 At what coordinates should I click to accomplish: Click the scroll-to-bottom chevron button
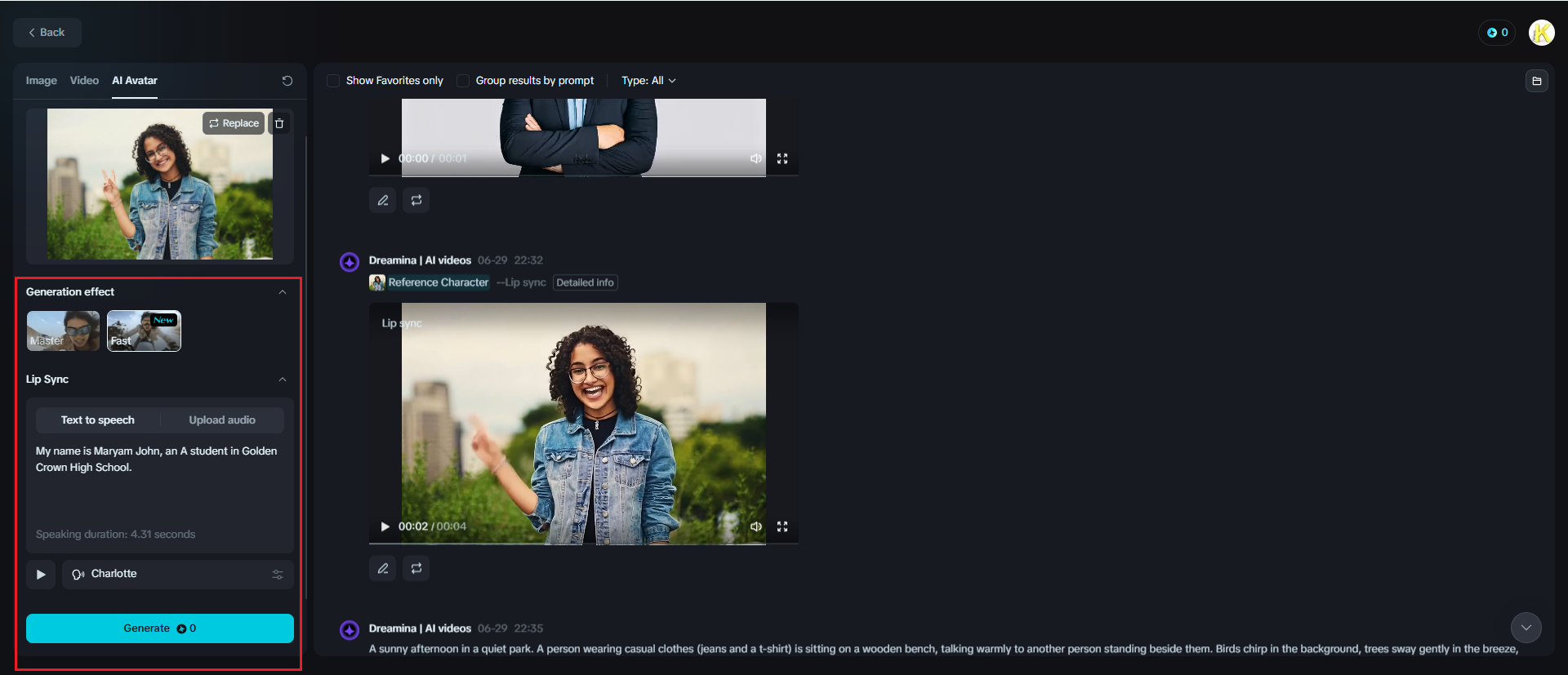coord(1526,628)
